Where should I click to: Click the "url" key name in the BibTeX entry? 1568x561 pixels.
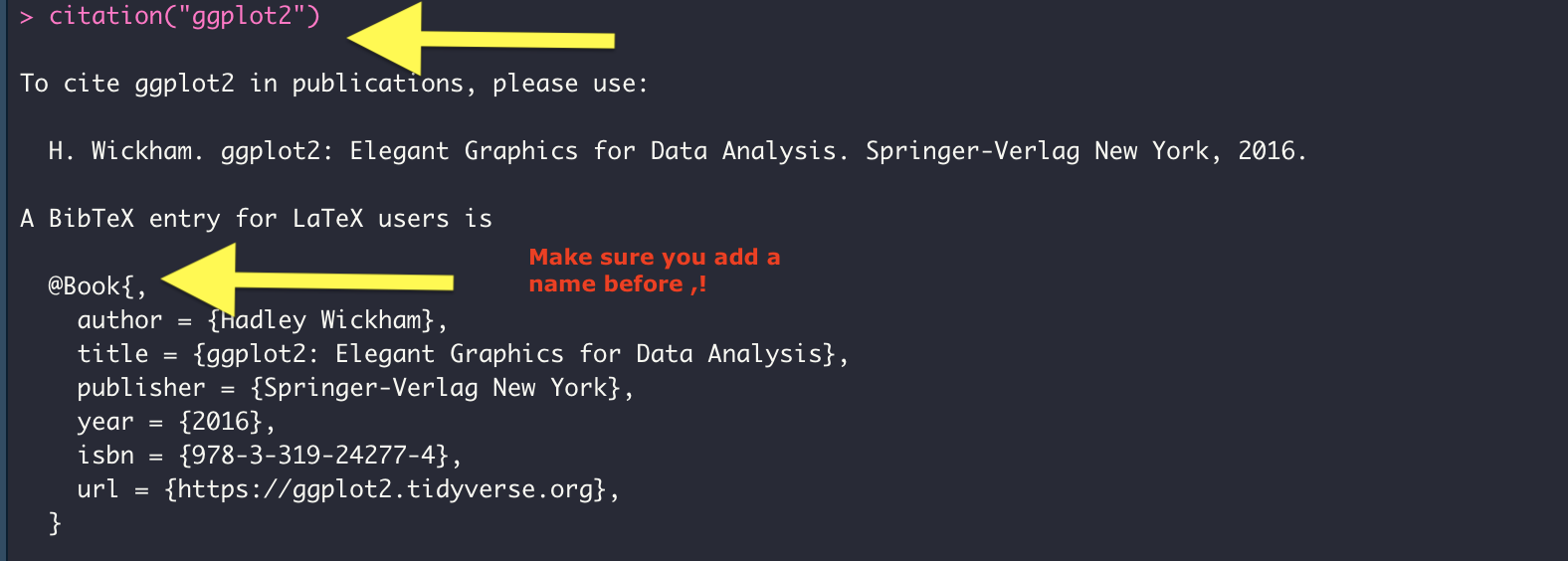98,489
